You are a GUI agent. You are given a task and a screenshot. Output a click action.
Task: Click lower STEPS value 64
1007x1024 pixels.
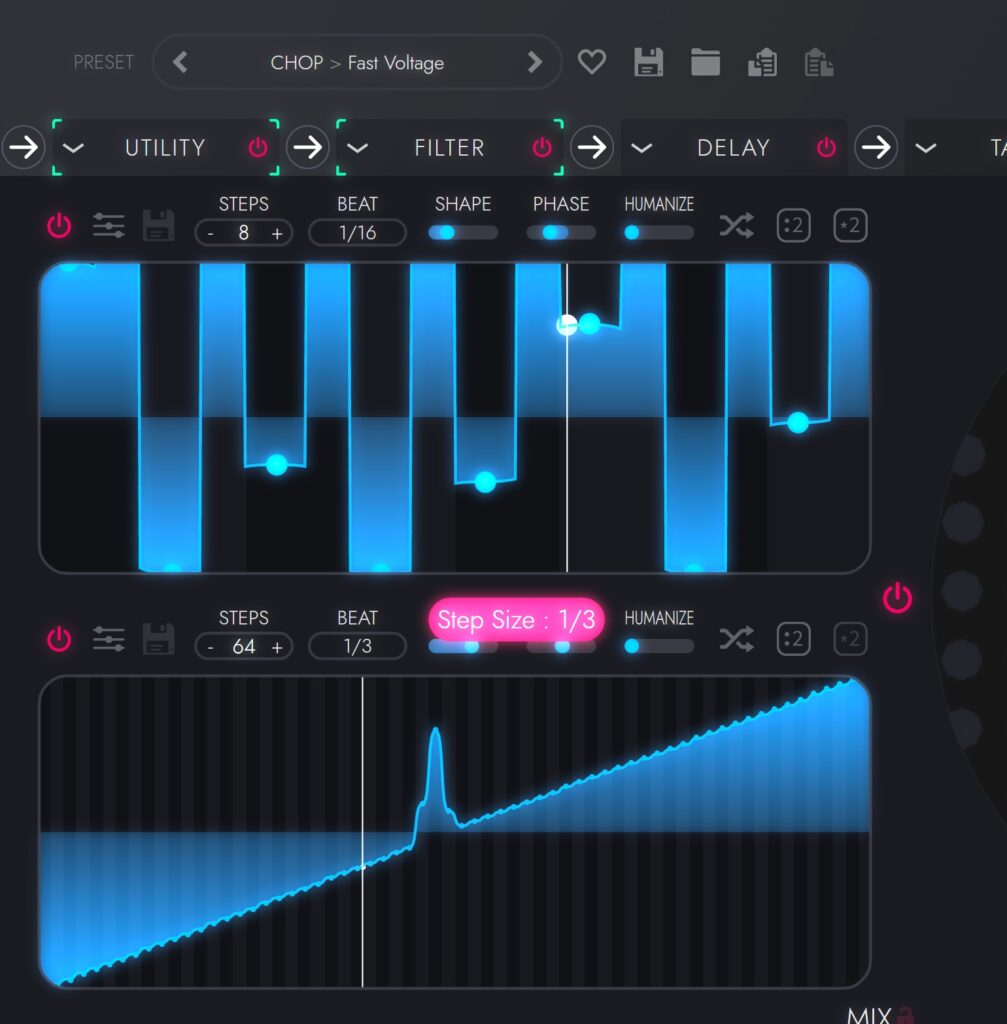tap(244, 646)
